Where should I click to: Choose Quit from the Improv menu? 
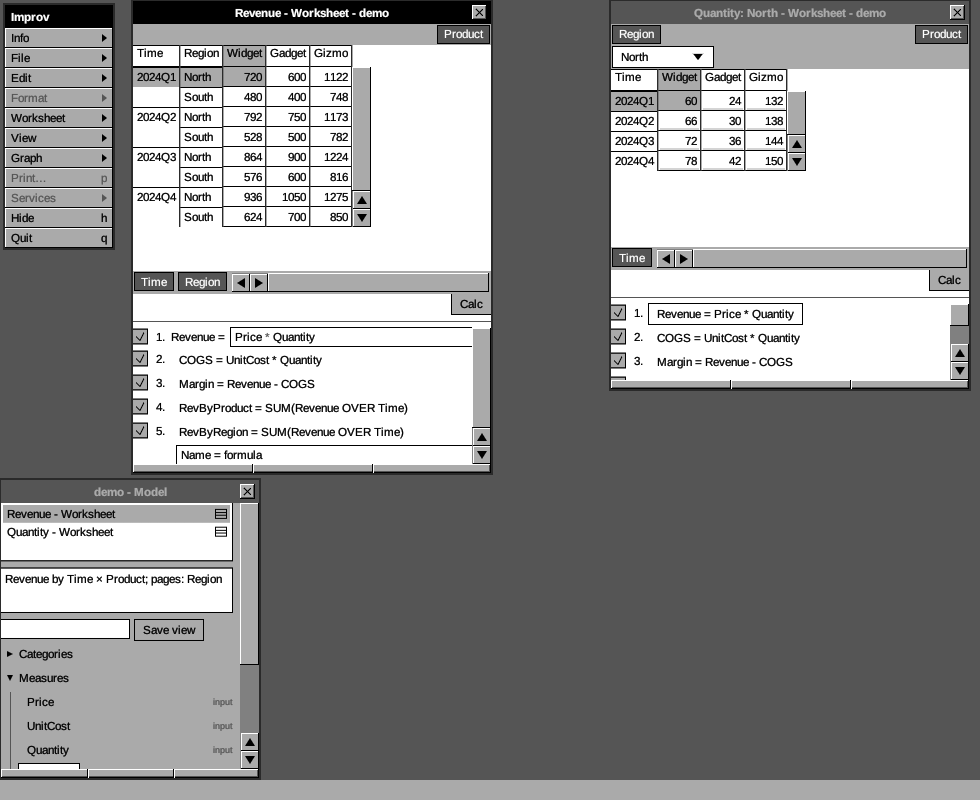pos(59,238)
